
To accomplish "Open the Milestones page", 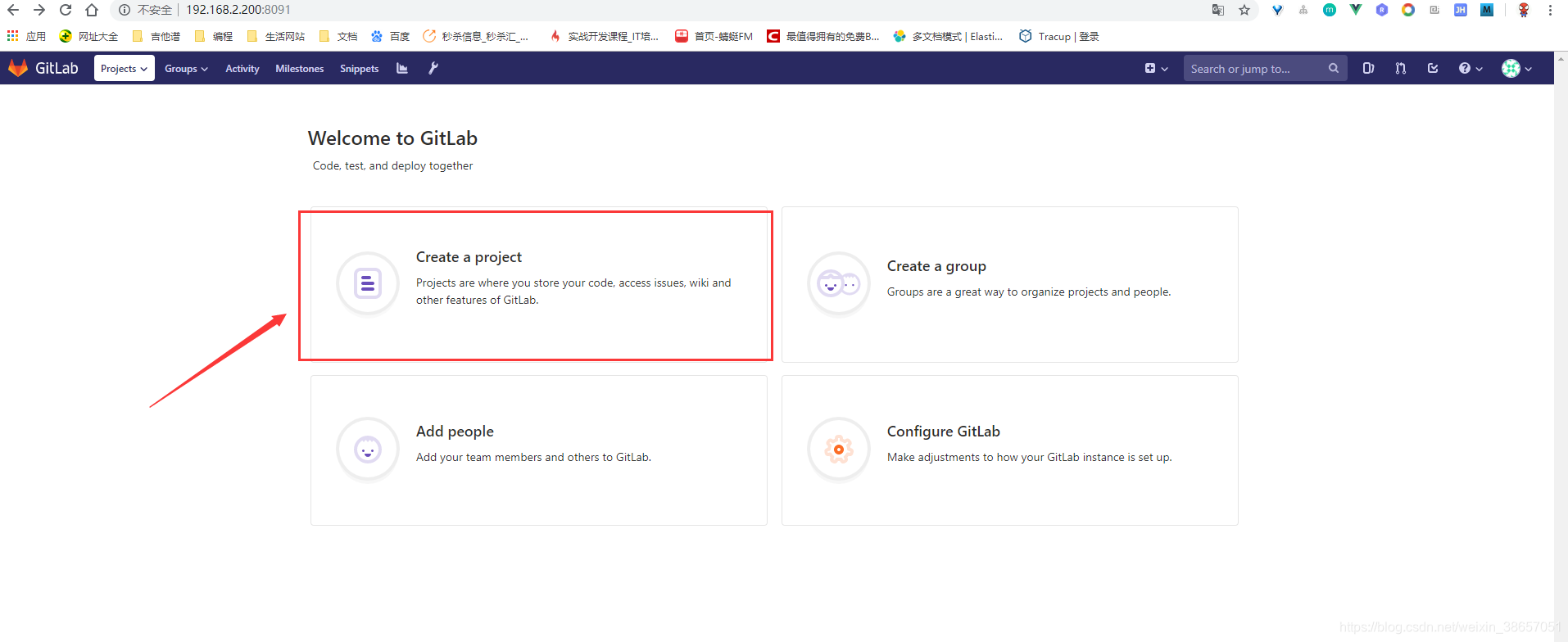I will (x=300, y=69).
